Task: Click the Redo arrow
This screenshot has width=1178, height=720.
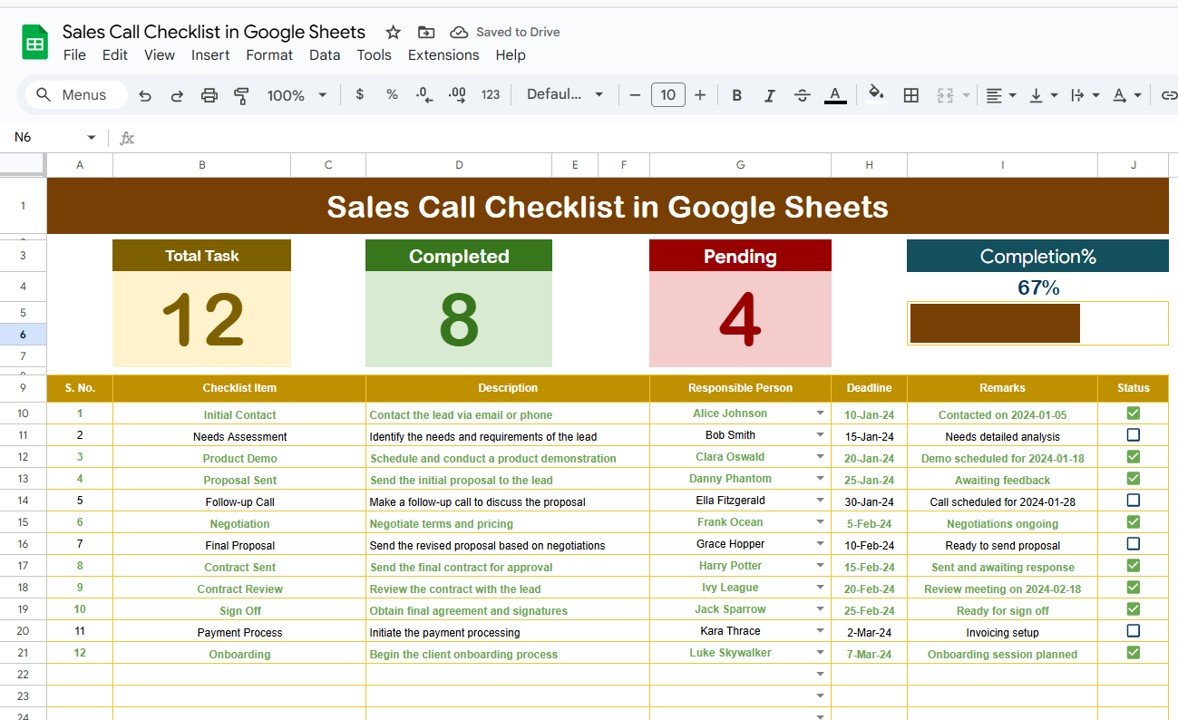Action: pyautogui.click(x=177, y=95)
